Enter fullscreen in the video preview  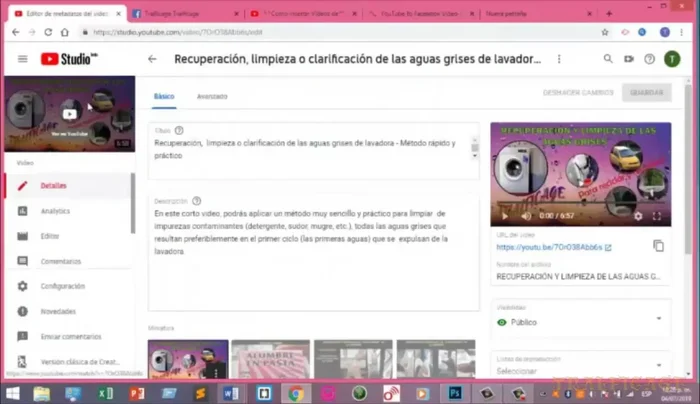657,216
